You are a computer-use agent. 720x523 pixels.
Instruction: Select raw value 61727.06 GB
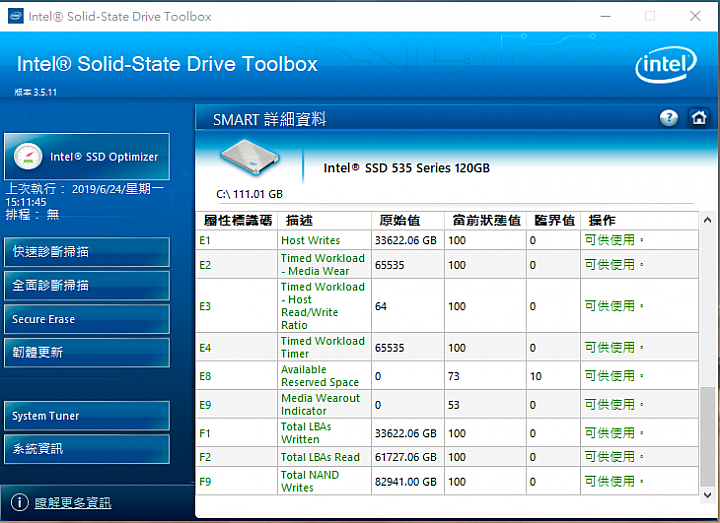pos(405,457)
